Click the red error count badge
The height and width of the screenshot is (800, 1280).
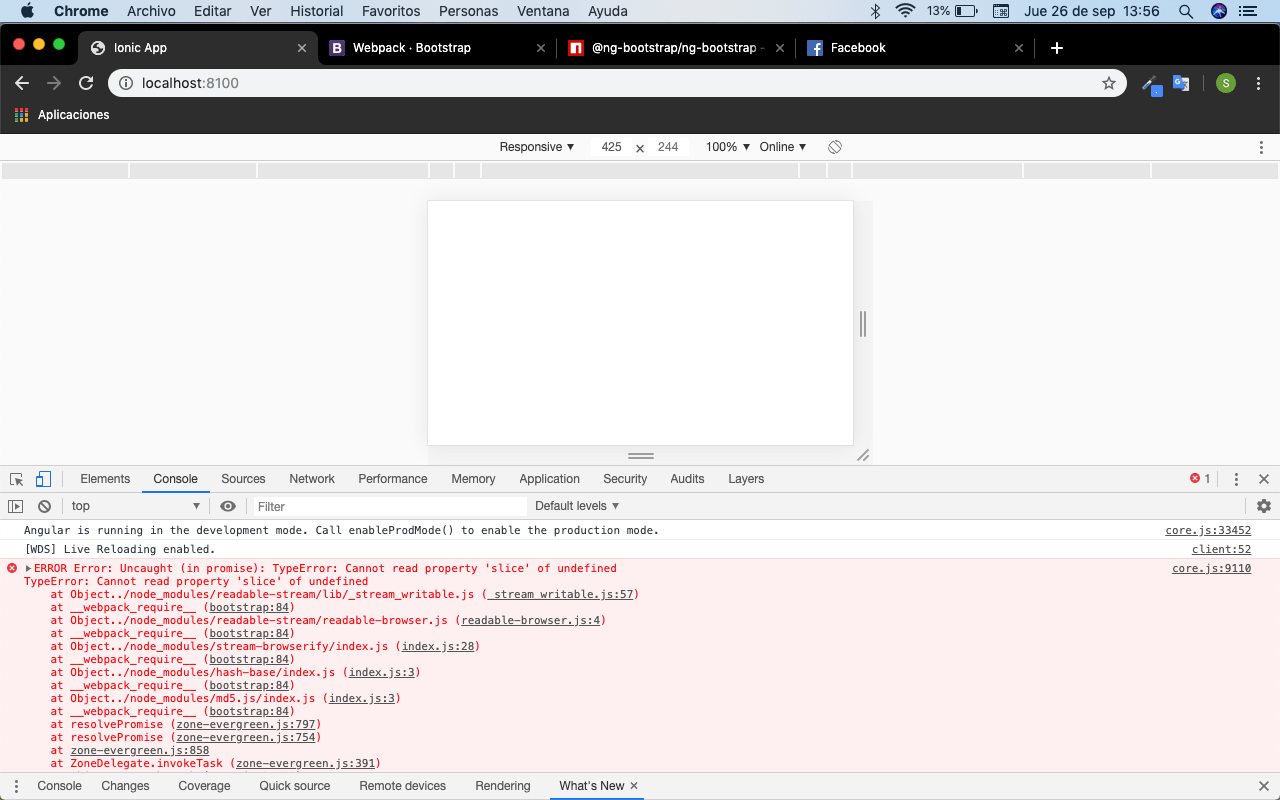(x=1200, y=479)
